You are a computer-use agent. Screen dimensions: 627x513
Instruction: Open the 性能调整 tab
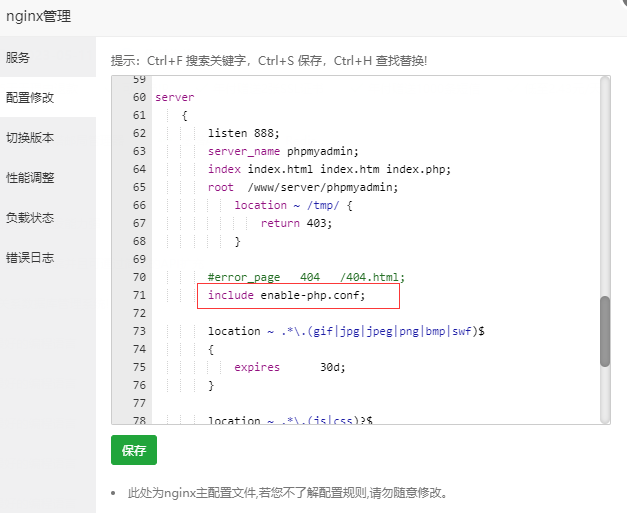click(x=30, y=178)
